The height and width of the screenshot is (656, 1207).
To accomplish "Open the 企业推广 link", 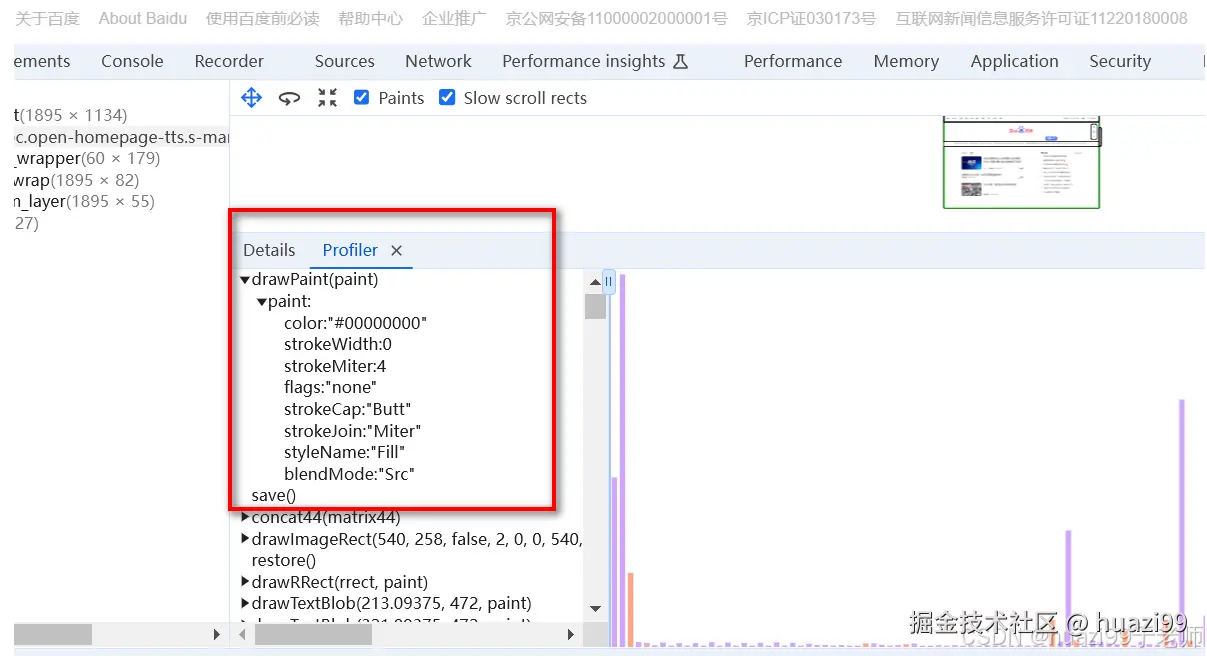I will pos(454,18).
